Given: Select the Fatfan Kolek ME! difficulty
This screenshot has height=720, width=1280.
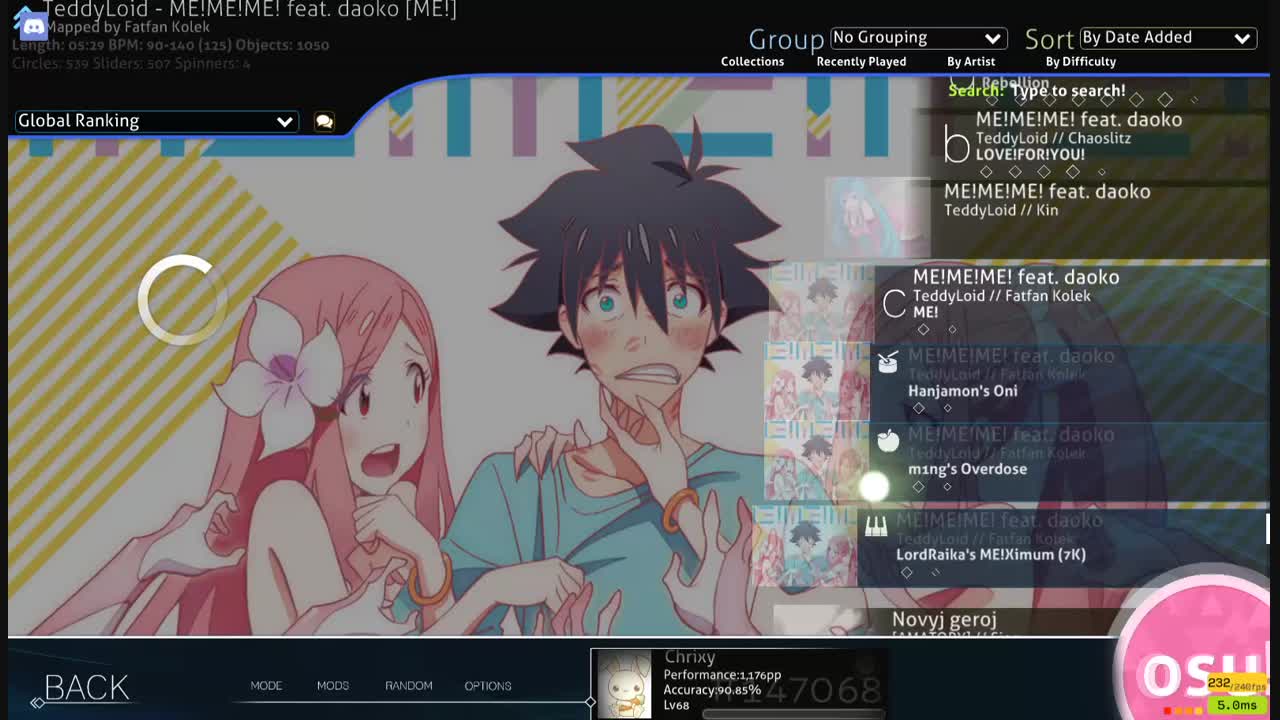Looking at the screenshot, I should click(1020, 301).
